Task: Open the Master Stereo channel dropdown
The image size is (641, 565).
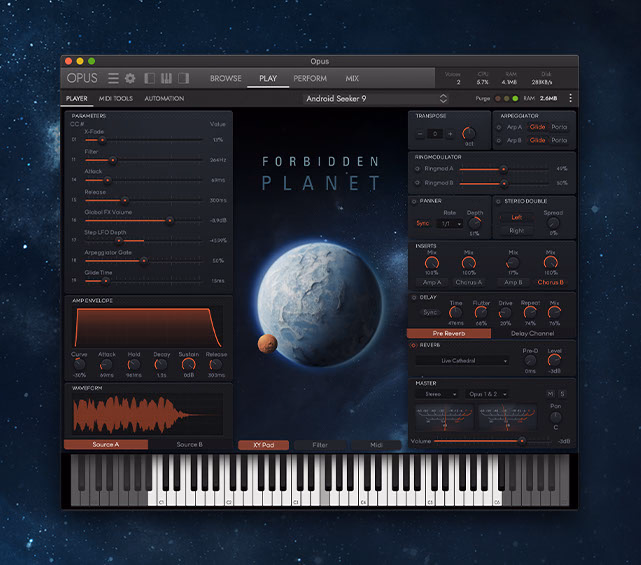Action: point(437,394)
